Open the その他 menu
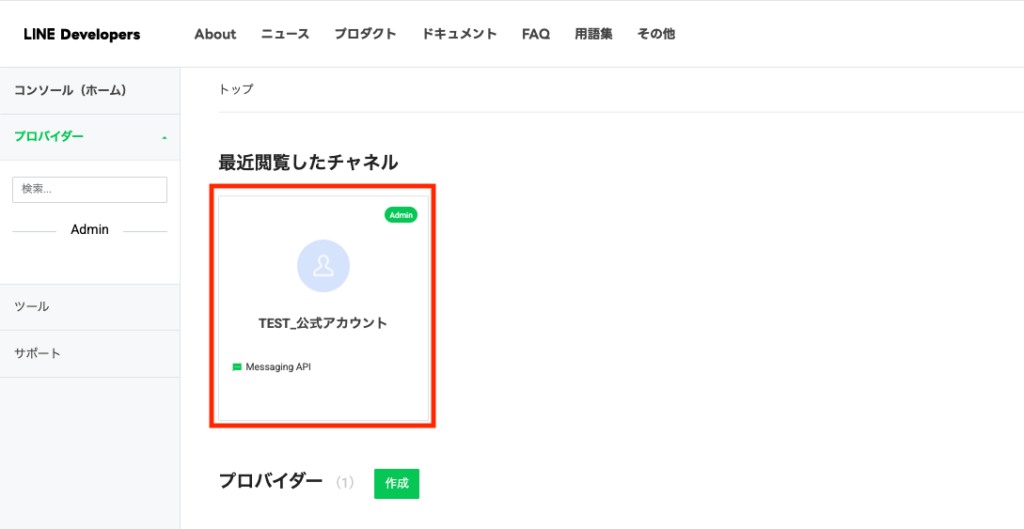 pyautogui.click(x=656, y=34)
